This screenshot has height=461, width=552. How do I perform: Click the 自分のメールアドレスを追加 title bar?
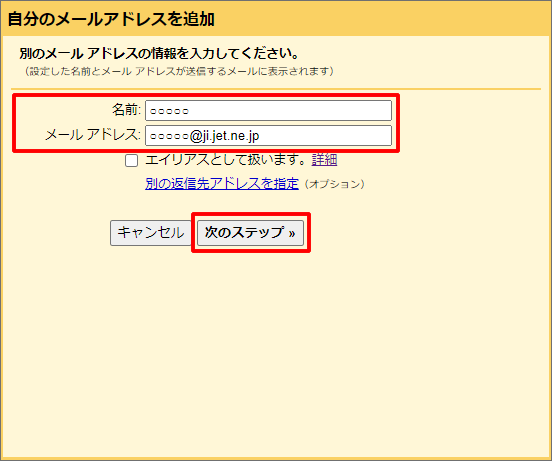[276, 18]
